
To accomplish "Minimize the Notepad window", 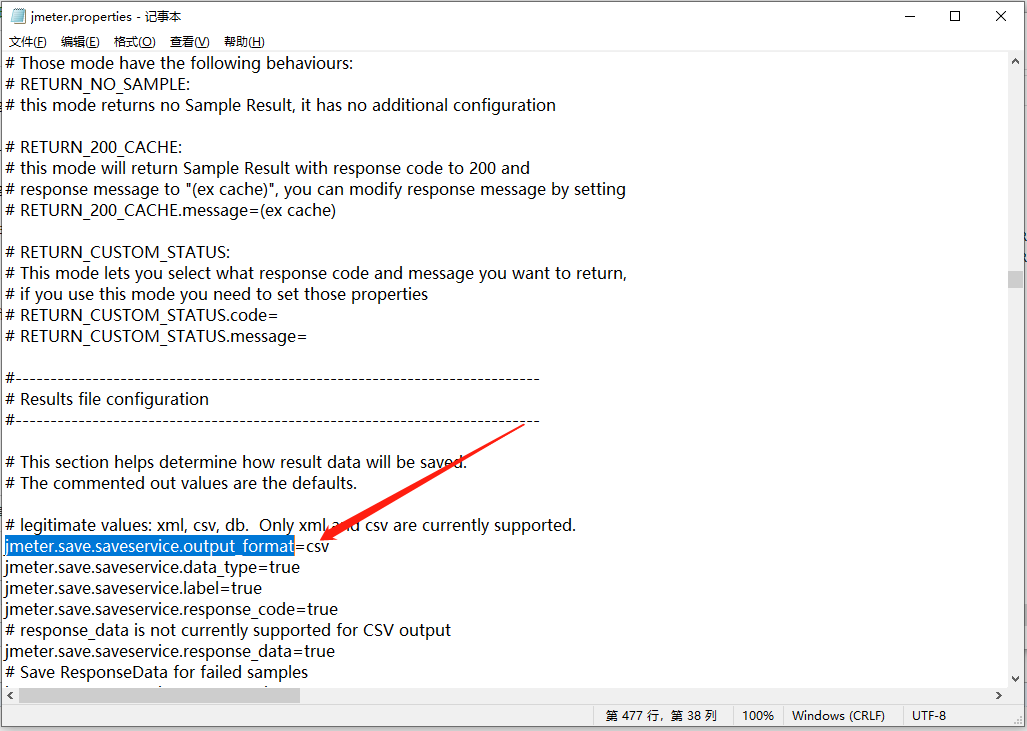I will coord(910,16).
